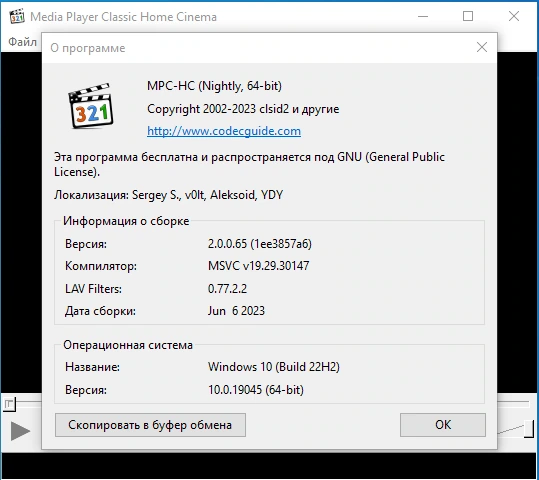Viewport: 539px width, 480px height.
Task: Open the http://www.codecguide.com link
Action: point(224,131)
